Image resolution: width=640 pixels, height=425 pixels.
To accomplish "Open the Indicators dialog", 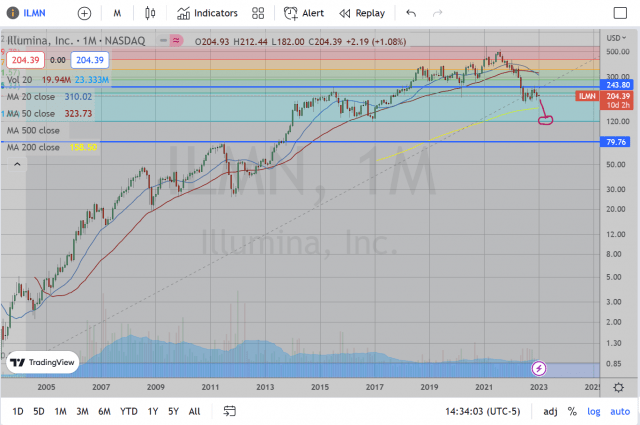I will click(x=208, y=13).
